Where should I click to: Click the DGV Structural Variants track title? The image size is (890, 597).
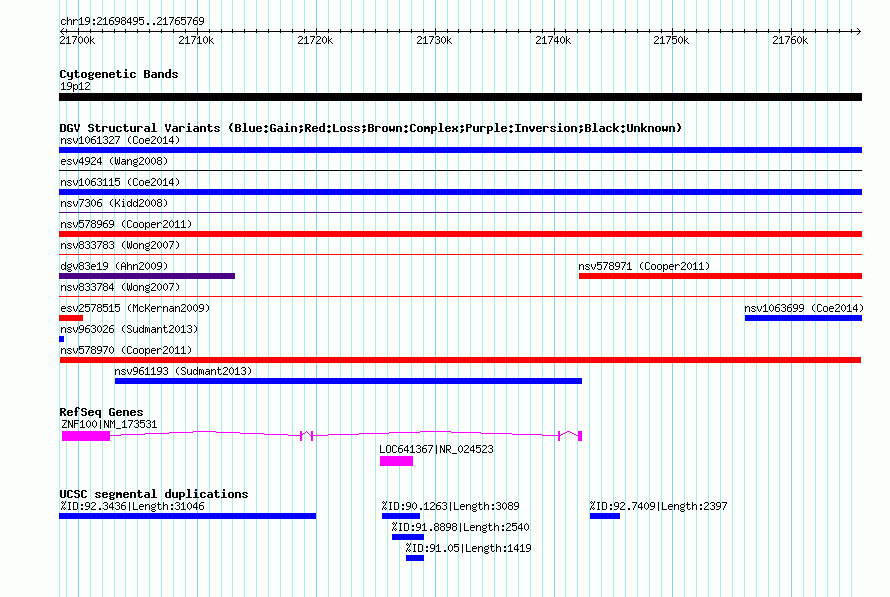371,128
